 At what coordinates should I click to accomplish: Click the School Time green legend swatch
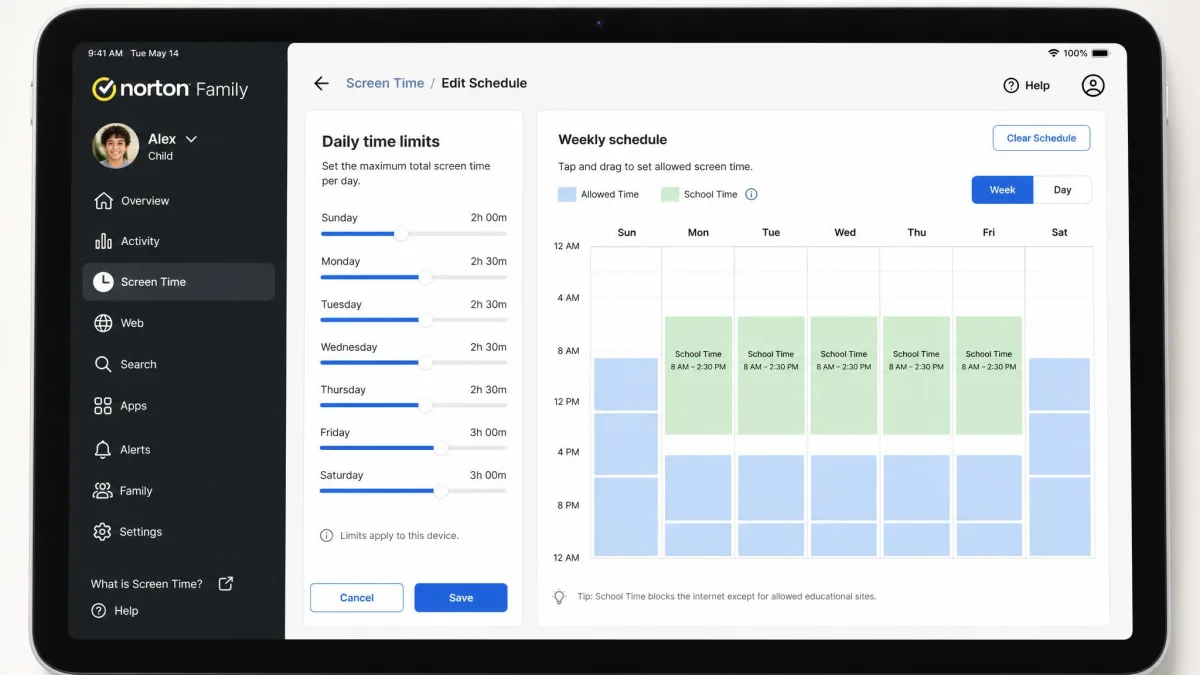[670, 194]
